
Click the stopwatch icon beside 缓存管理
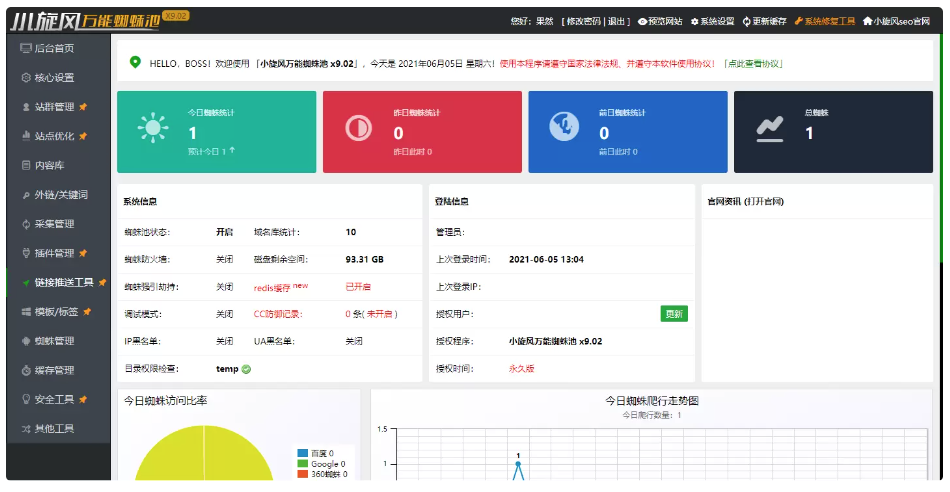click(x=26, y=370)
